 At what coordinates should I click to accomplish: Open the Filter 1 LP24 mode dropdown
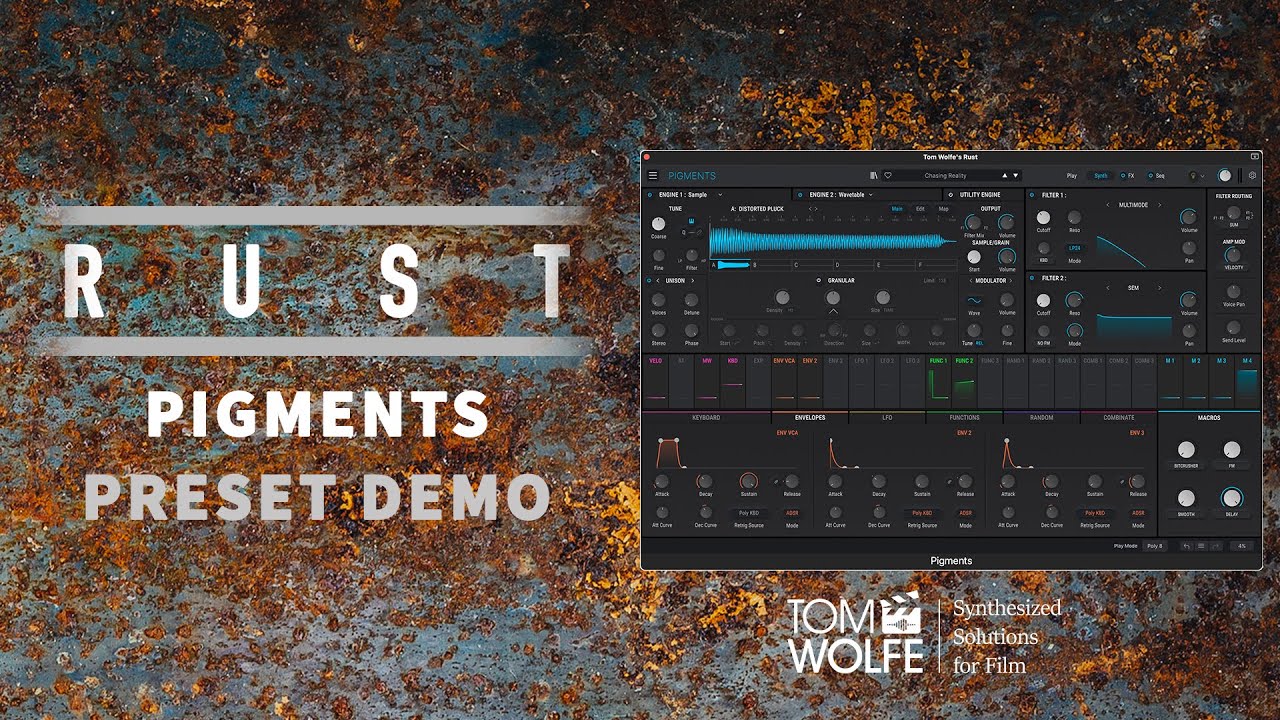click(x=1074, y=247)
